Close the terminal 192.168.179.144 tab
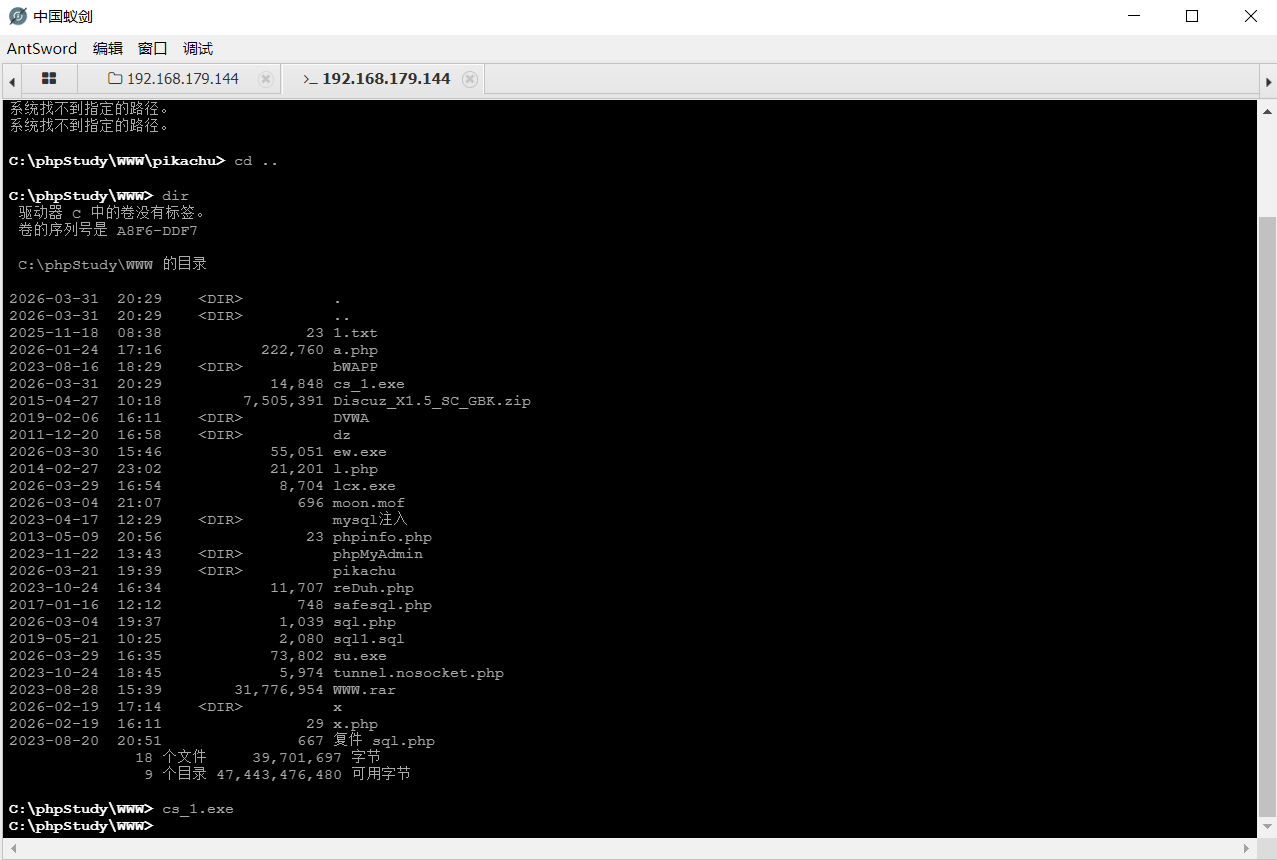The image size is (1277, 860). pos(470,79)
